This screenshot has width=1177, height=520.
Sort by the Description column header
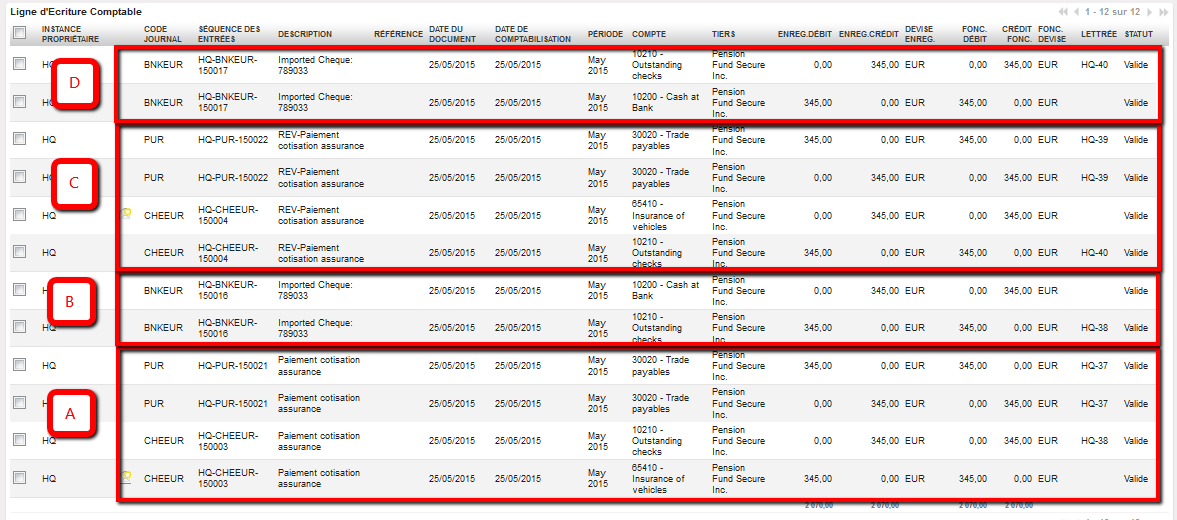coord(305,33)
